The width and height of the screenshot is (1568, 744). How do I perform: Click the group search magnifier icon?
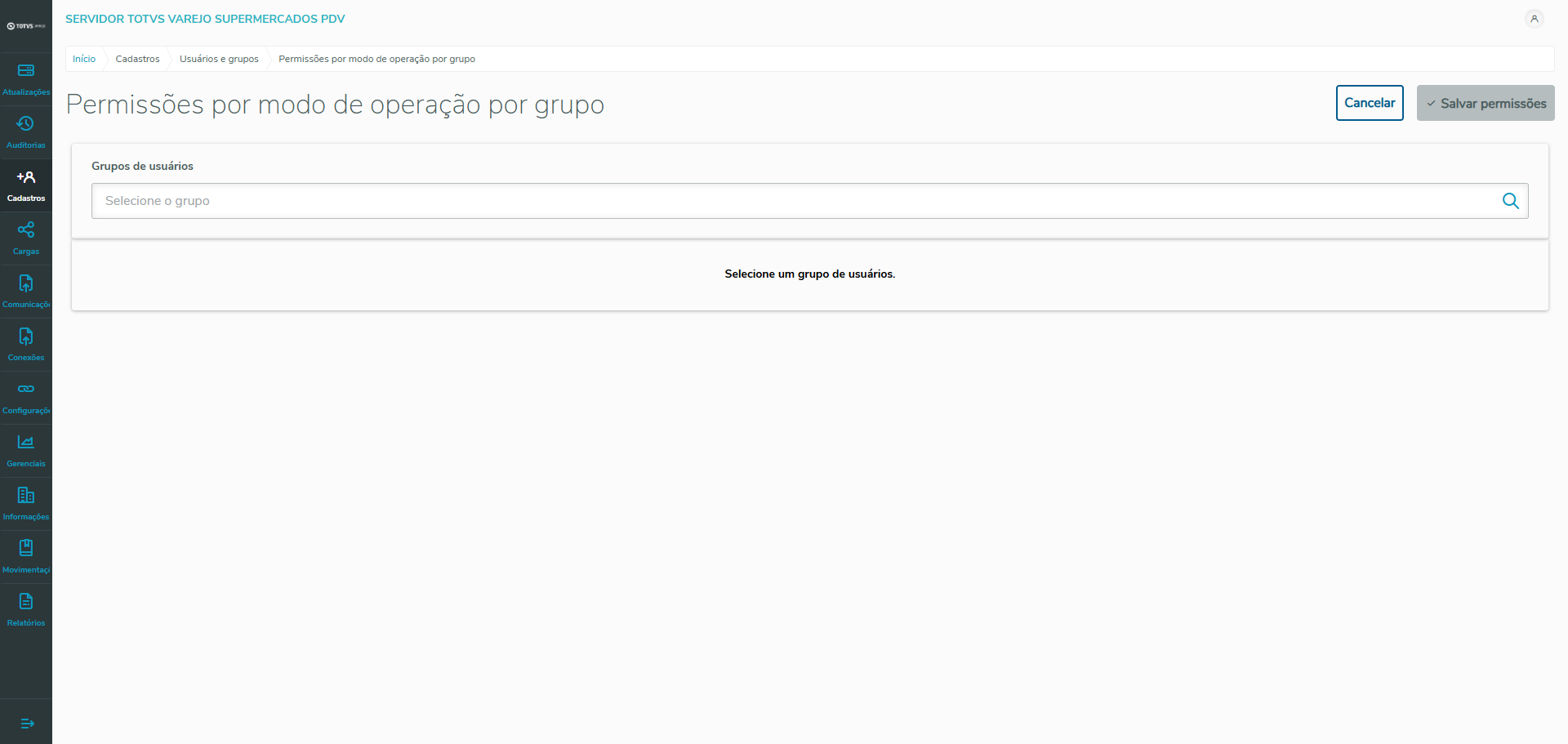(x=1511, y=201)
